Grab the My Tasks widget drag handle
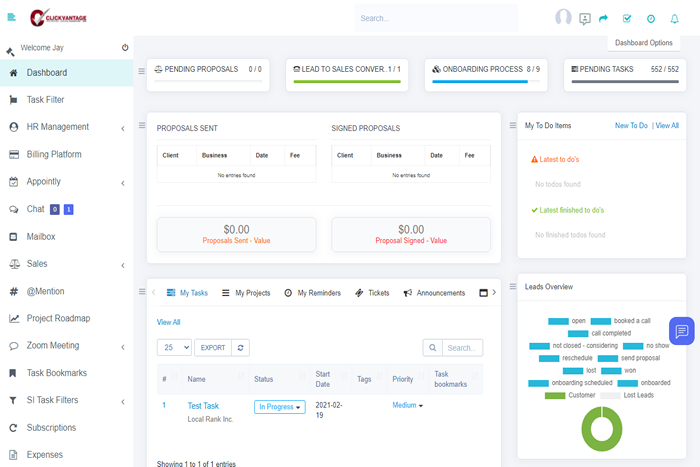 tap(142, 292)
